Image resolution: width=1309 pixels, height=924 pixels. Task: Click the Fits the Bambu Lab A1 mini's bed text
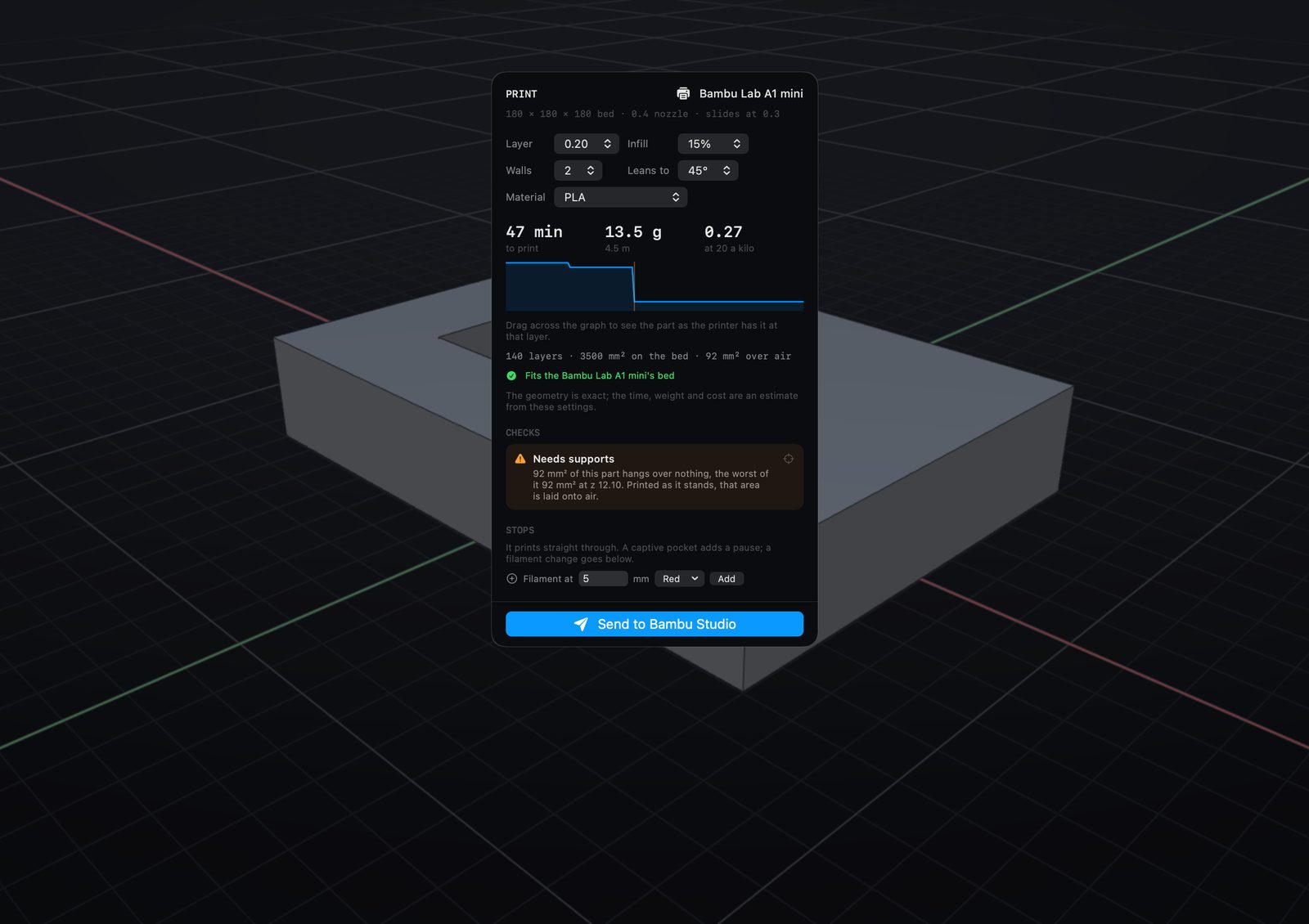(600, 376)
